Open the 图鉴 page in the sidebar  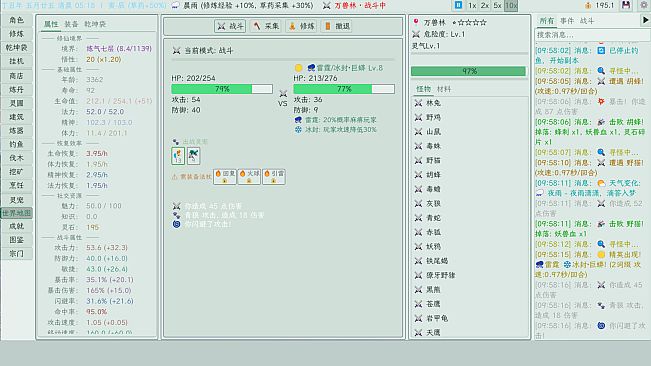(x=17, y=240)
